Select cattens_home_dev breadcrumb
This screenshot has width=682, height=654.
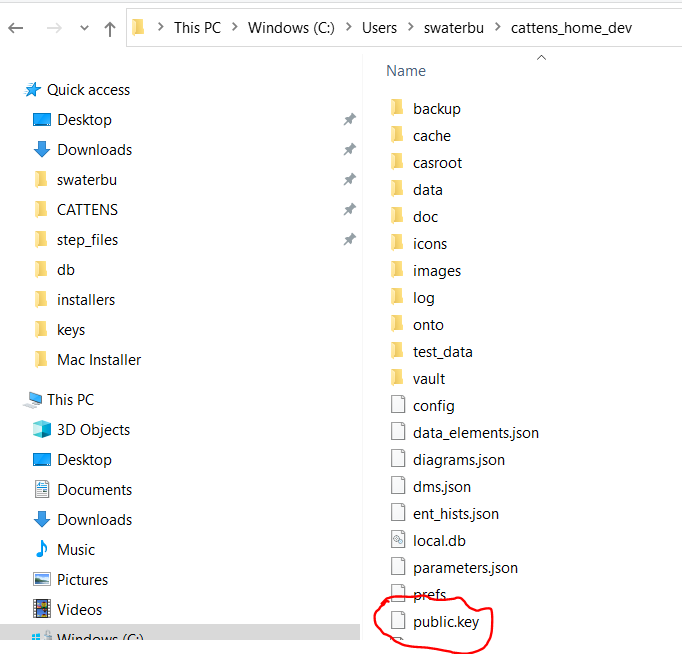coord(571,28)
